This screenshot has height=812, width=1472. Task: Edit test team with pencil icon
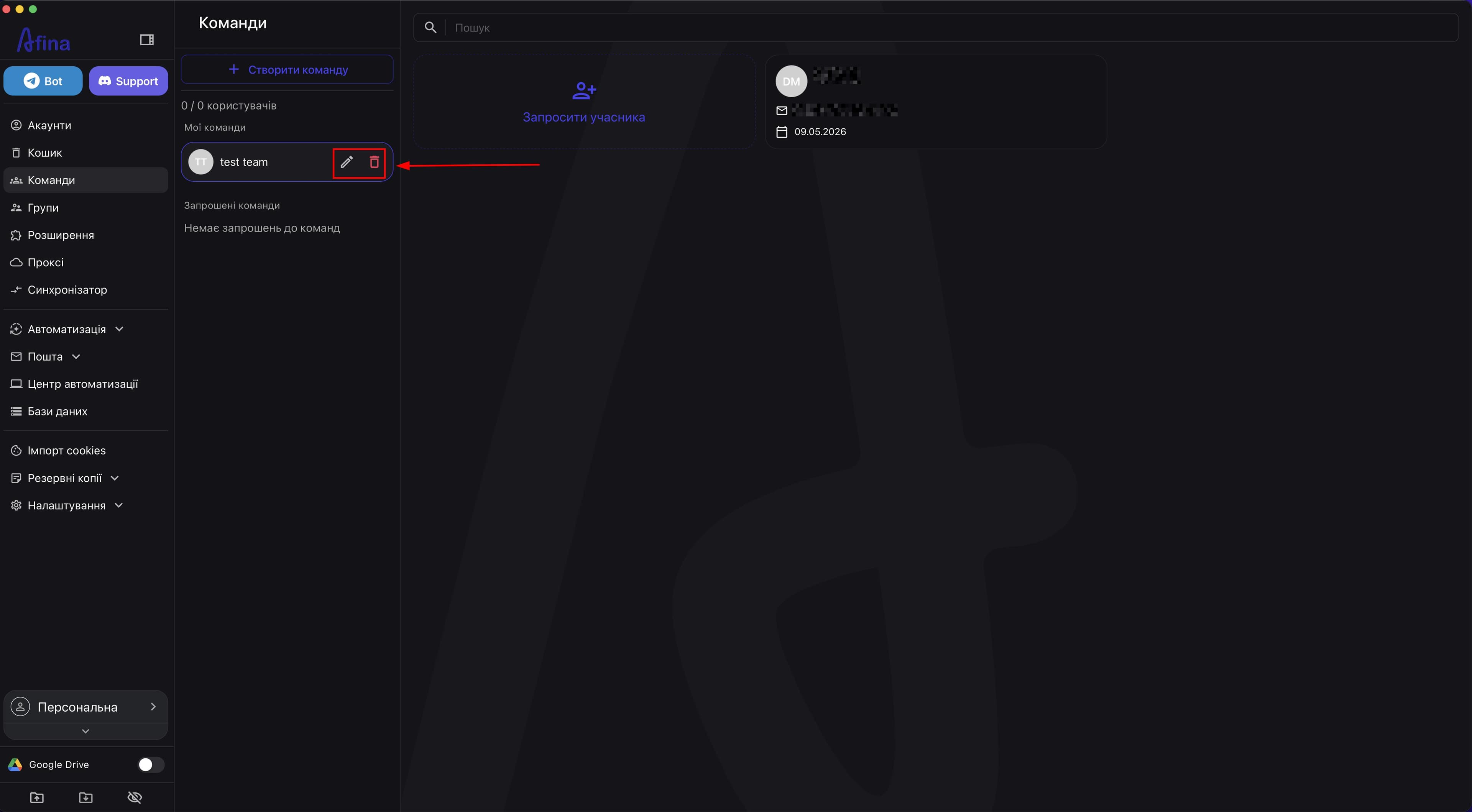[346, 162]
